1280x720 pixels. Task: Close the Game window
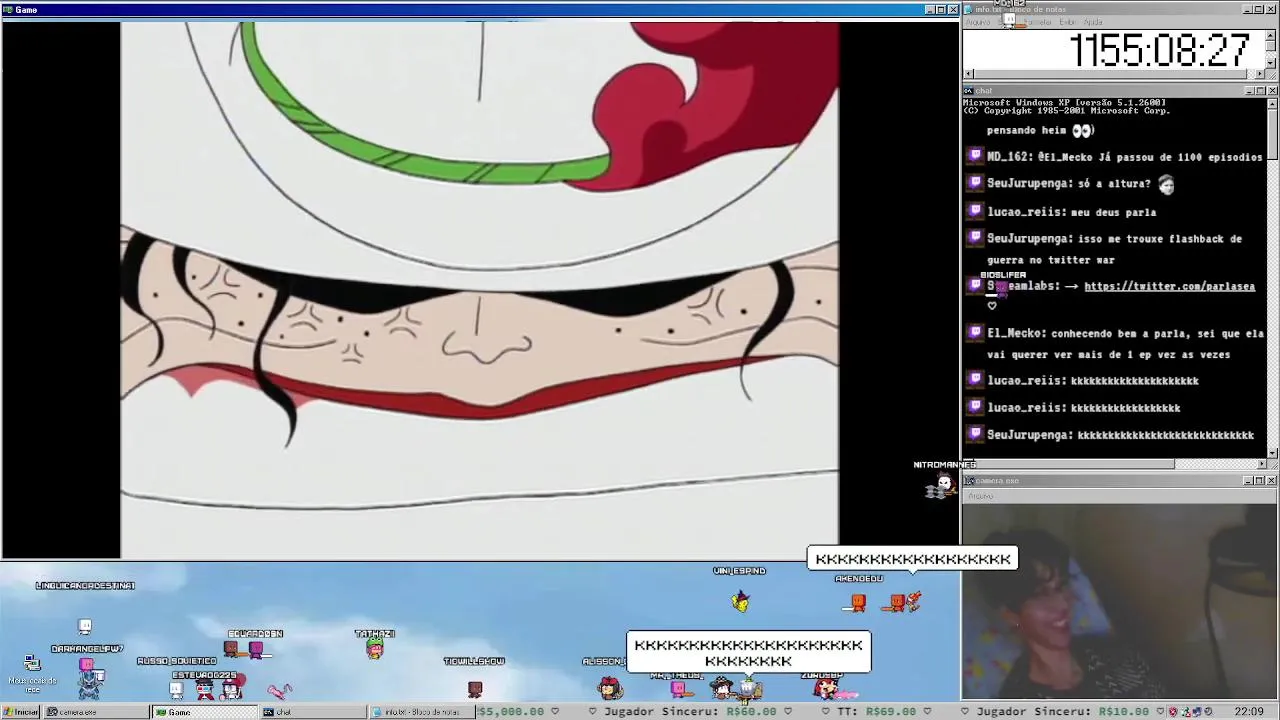click(952, 9)
